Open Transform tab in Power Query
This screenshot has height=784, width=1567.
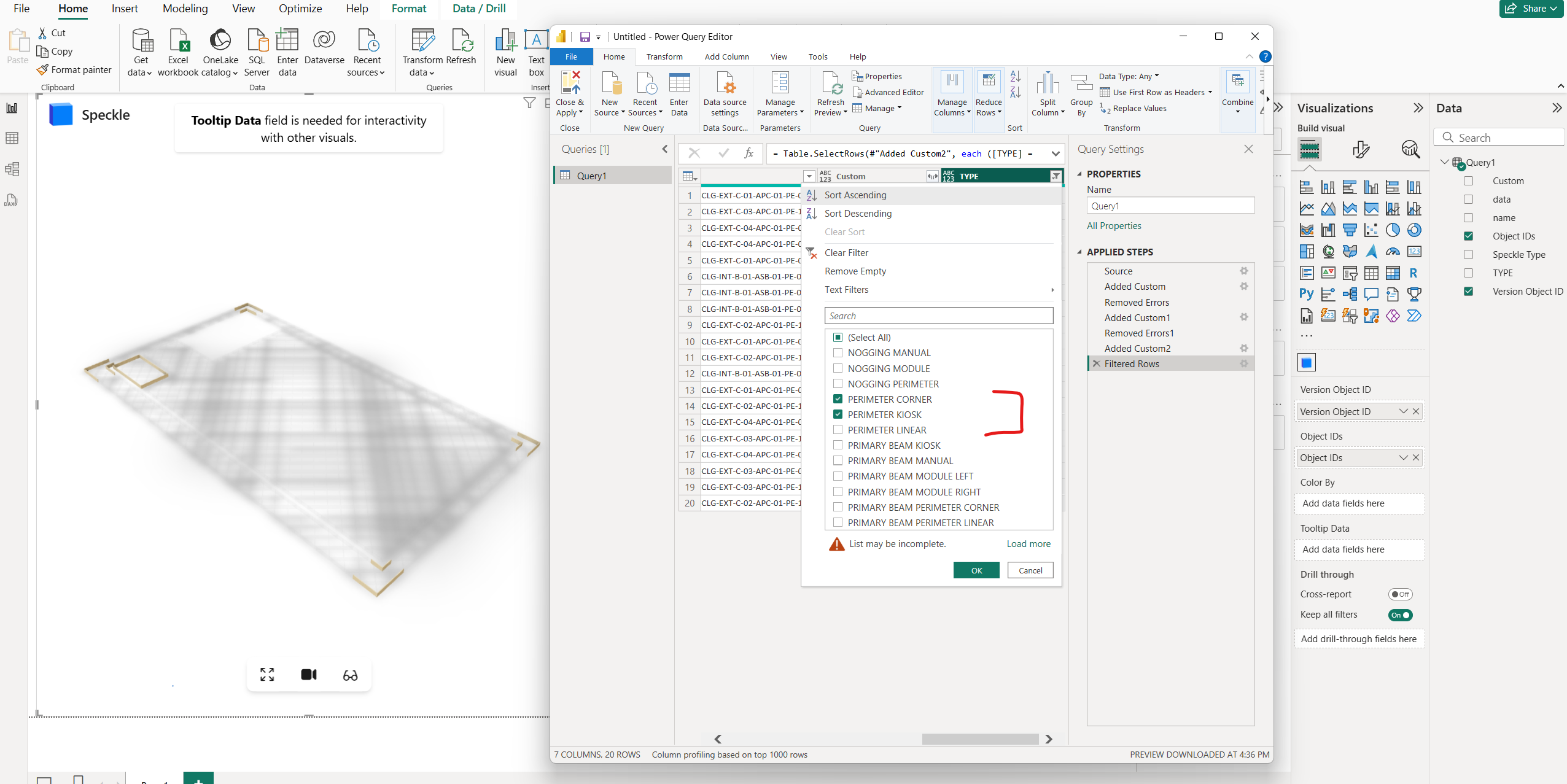coord(664,56)
